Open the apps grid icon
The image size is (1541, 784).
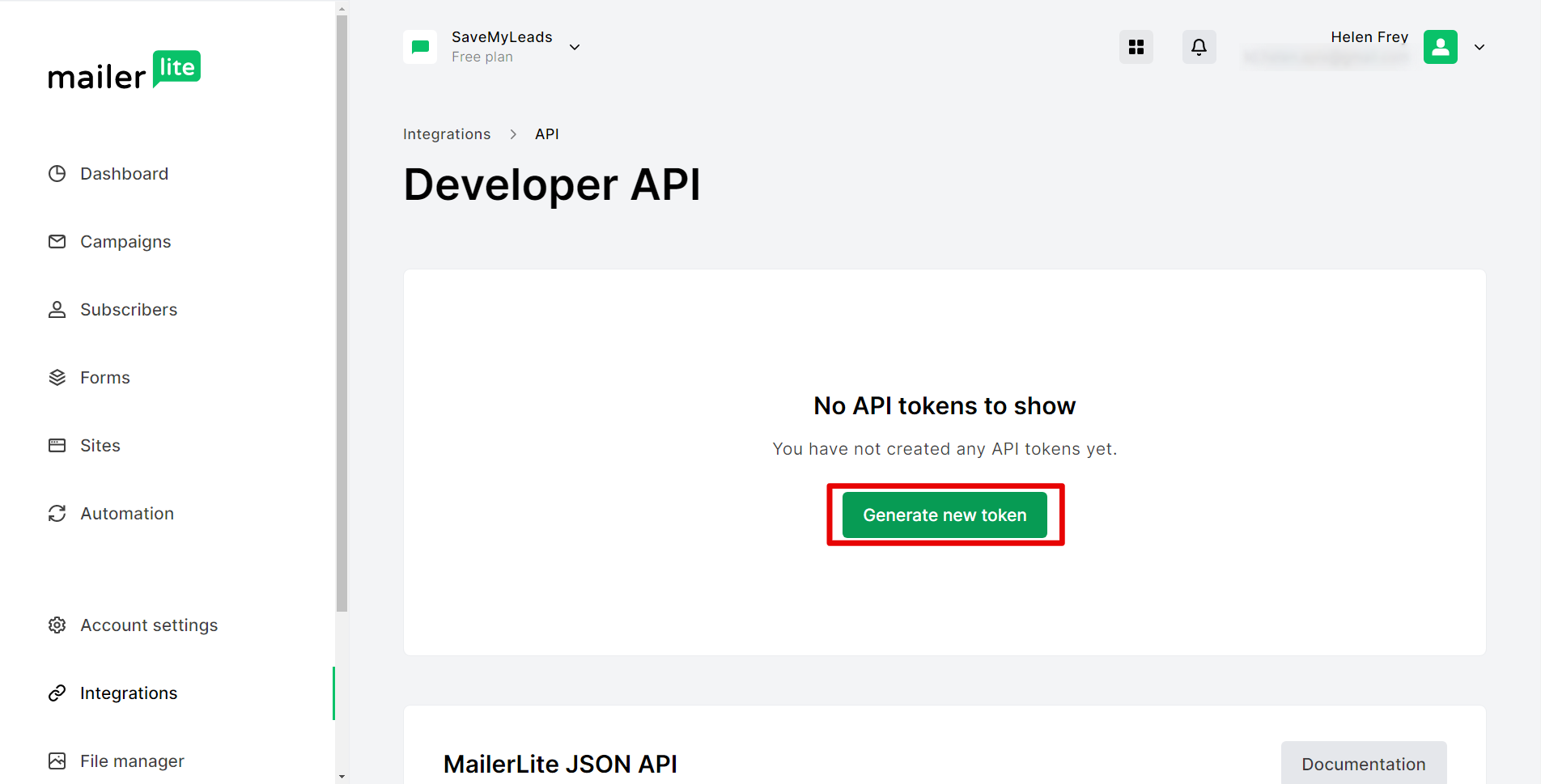1136,47
